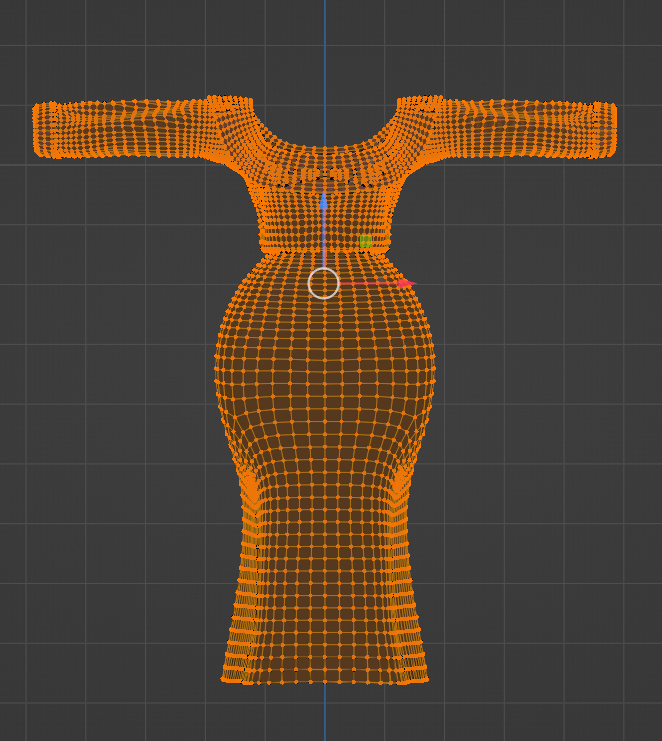Click the bottom-left corner of the skirt hem
Screen dimensions: 662x741
pos(224,680)
